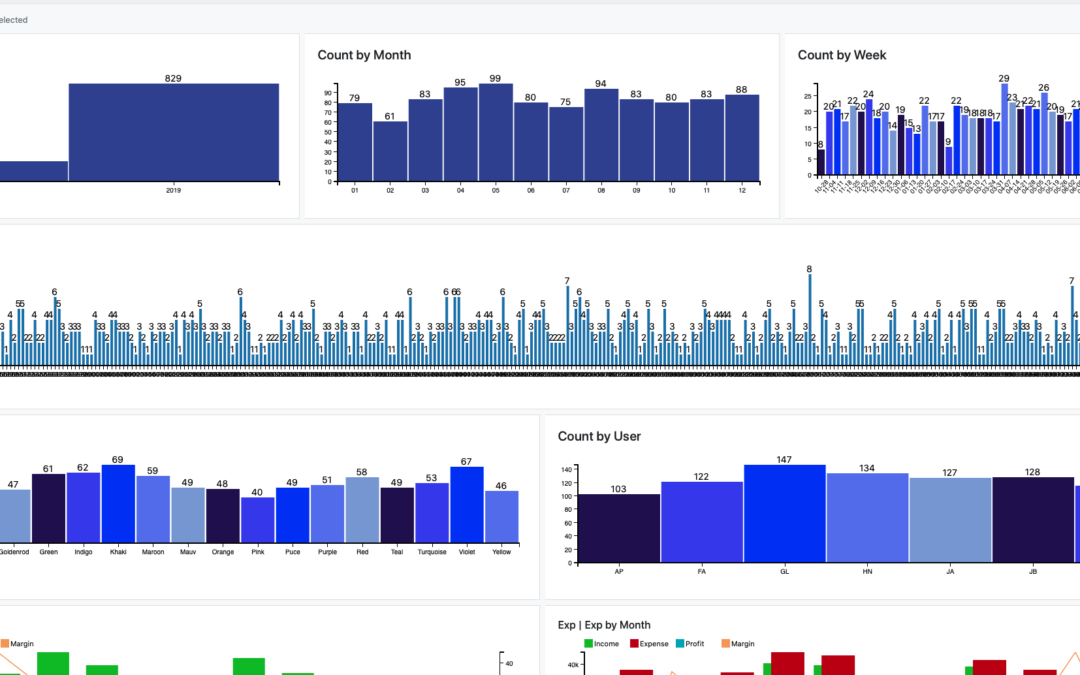
Task: Select the FA user bar showing 122
Action: [702, 522]
